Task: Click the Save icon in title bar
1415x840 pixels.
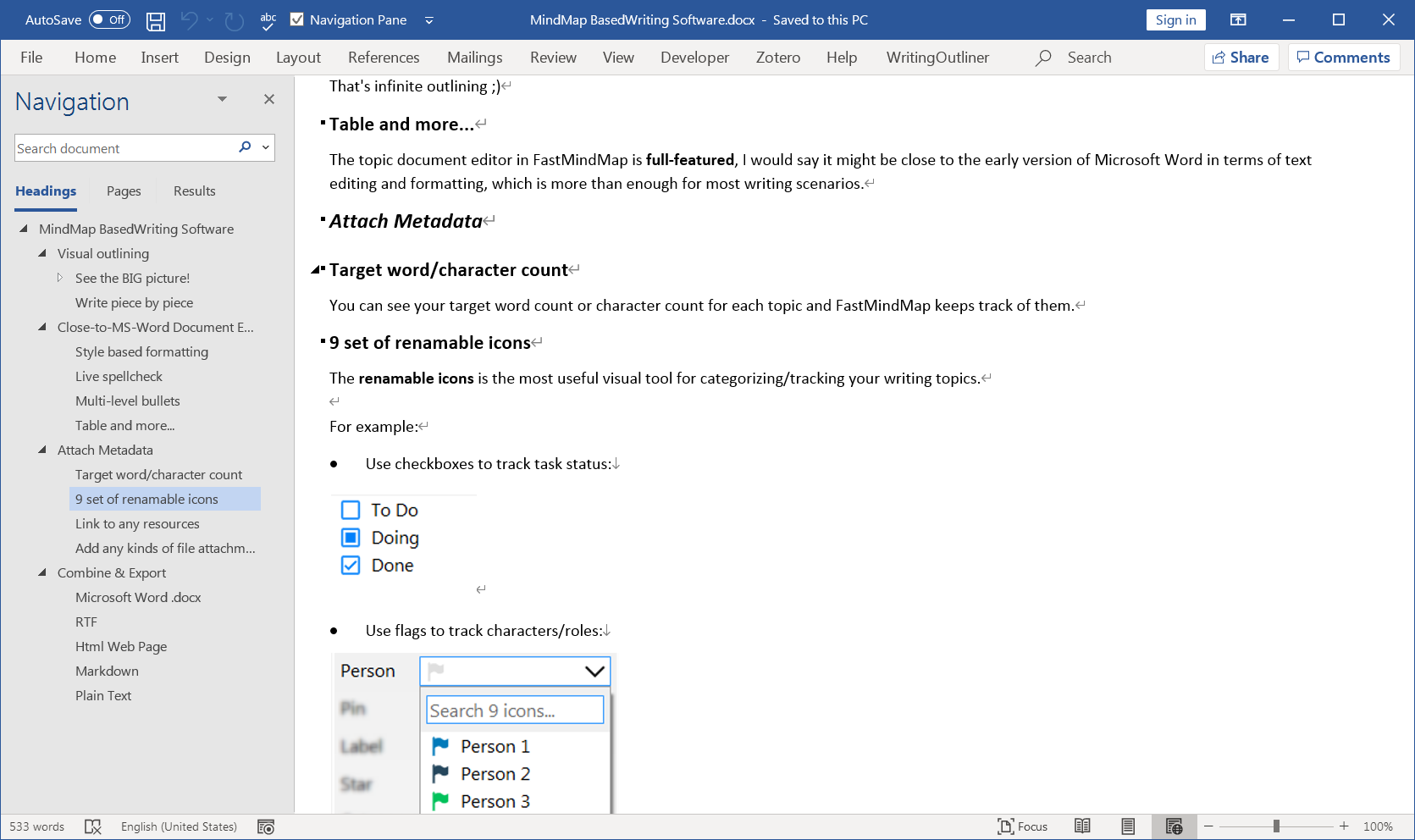Action: point(156,20)
